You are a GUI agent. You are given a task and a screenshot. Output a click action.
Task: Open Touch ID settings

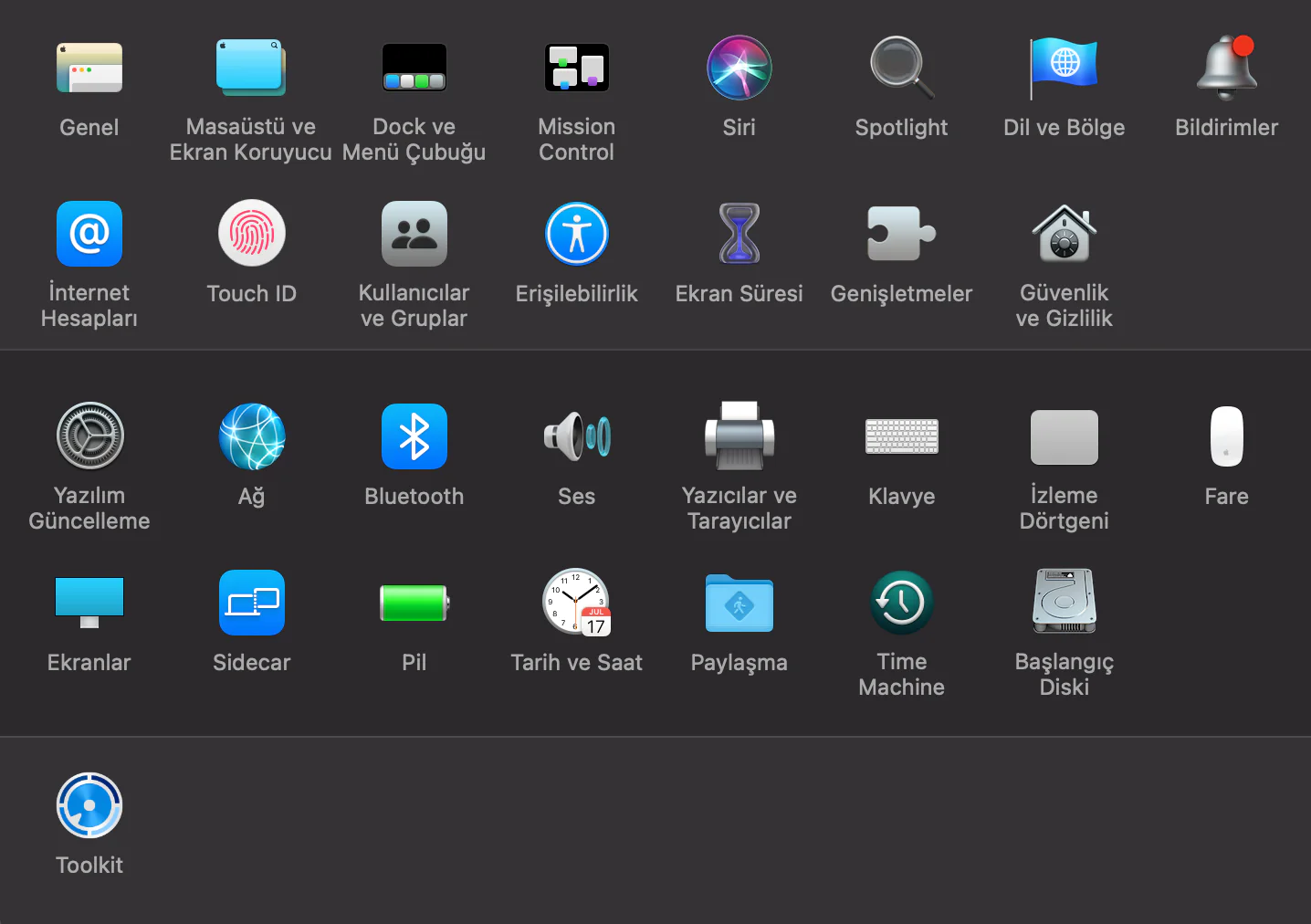pos(251,234)
